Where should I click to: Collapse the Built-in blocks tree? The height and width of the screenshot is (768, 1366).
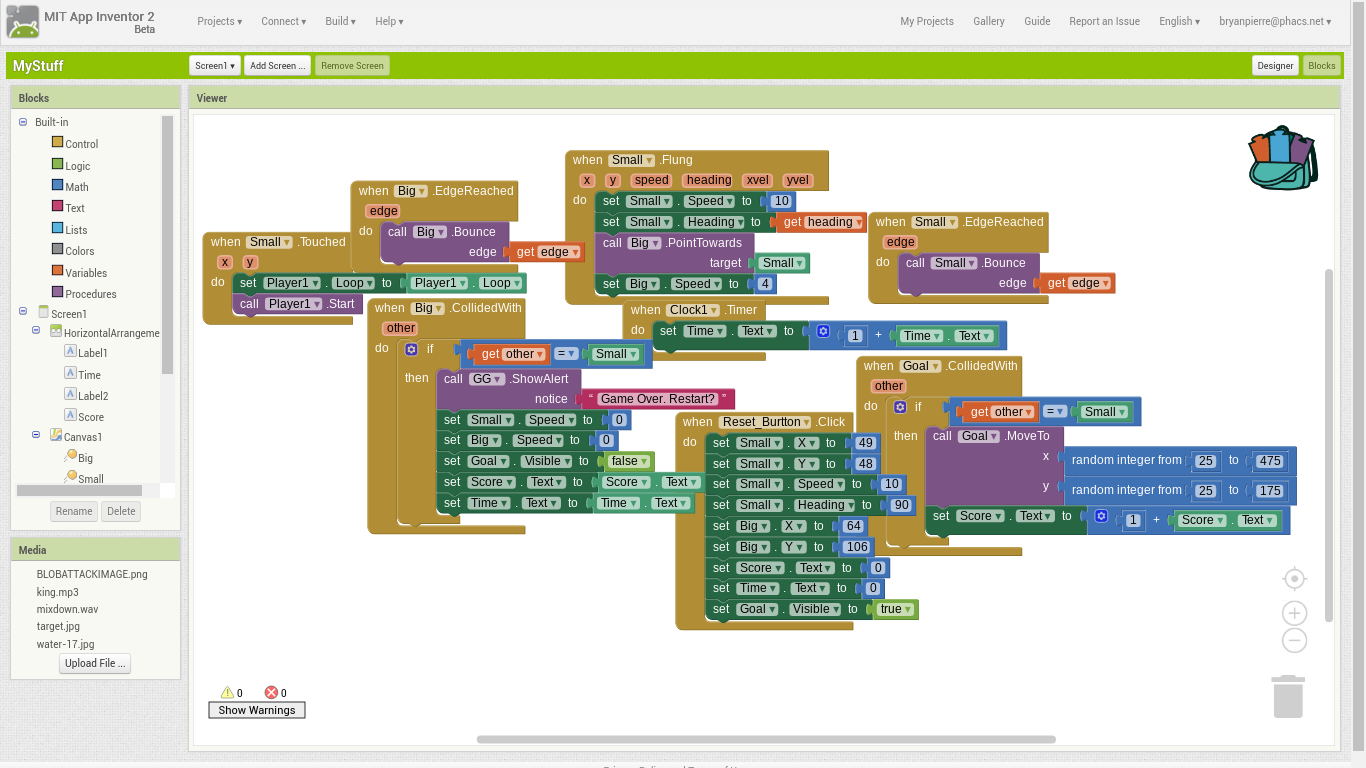(23, 122)
